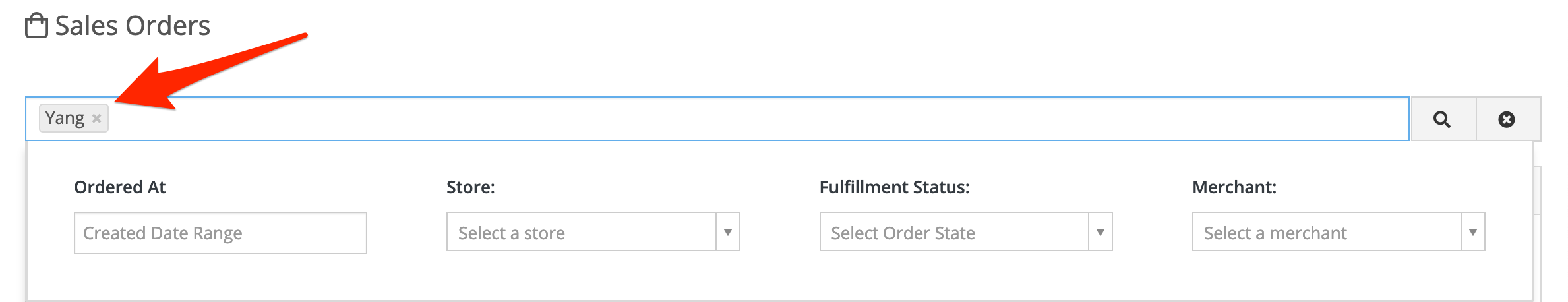The width and height of the screenshot is (1568, 302).
Task: Open the Select Order State dropdown
Action: tap(954, 231)
